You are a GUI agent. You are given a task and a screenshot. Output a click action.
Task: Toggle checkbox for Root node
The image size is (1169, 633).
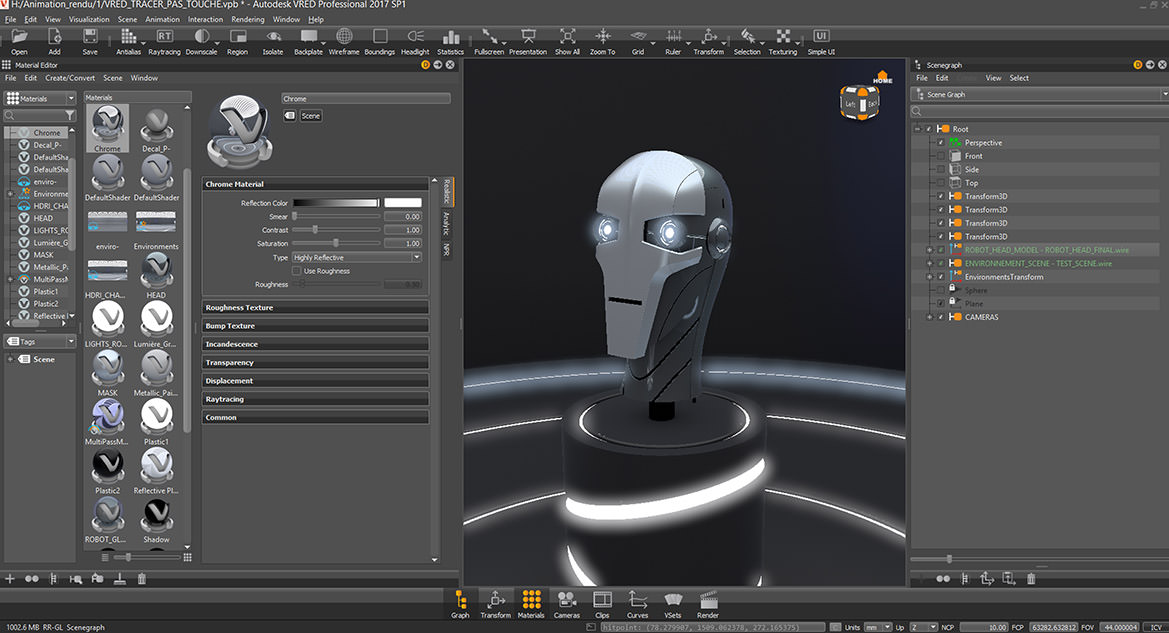tap(929, 129)
